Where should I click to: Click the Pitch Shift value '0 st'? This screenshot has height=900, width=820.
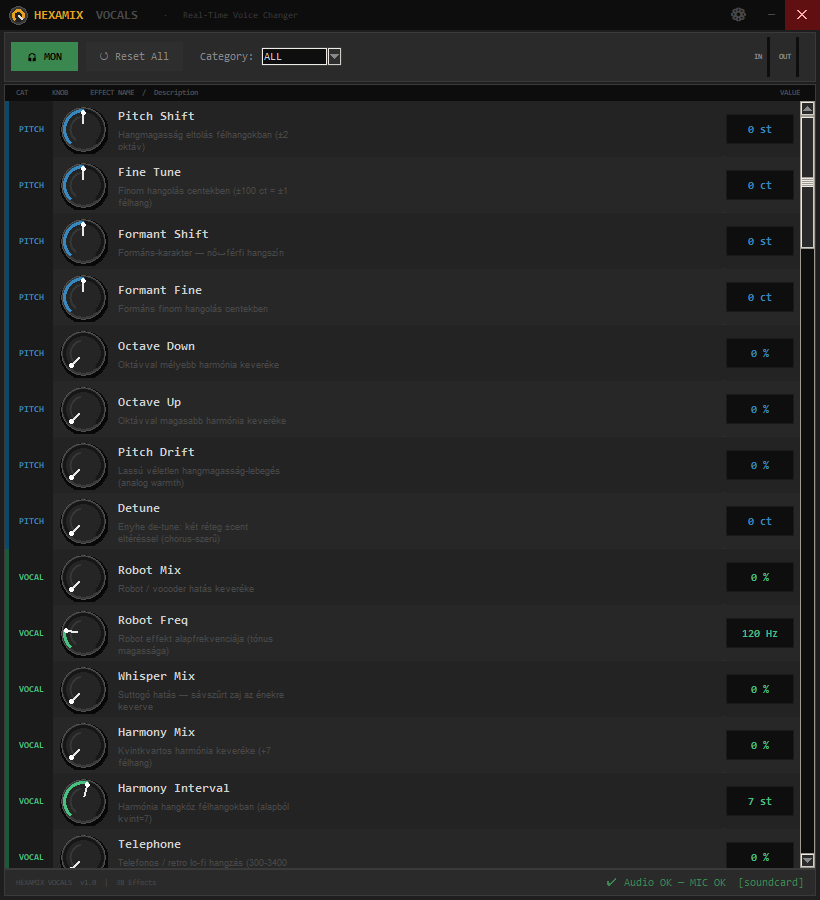[x=760, y=129]
